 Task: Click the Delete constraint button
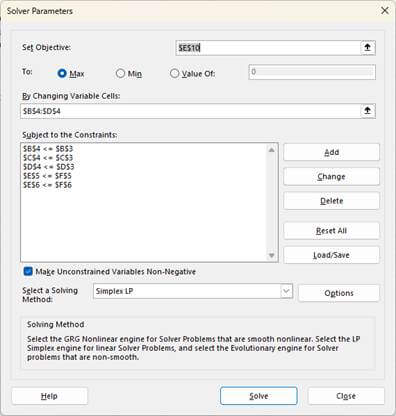point(331,201)
